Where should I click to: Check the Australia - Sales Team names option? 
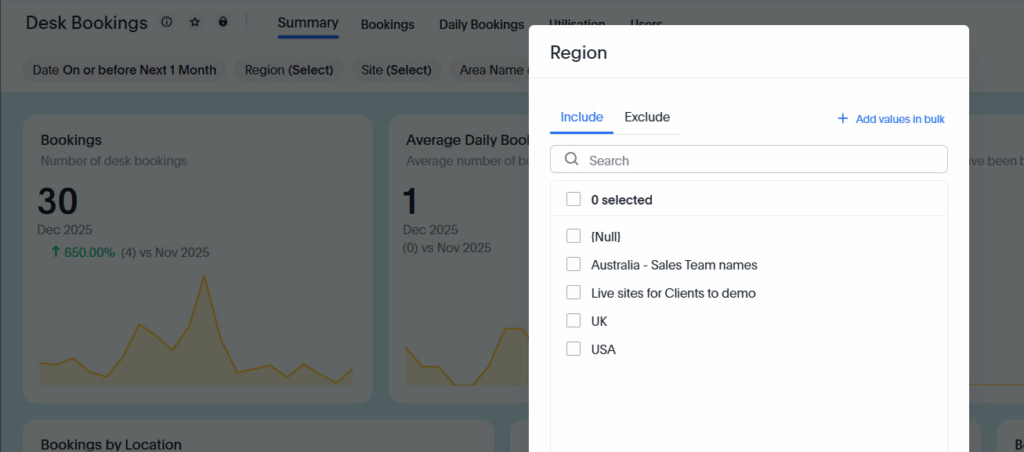point(573,265)
